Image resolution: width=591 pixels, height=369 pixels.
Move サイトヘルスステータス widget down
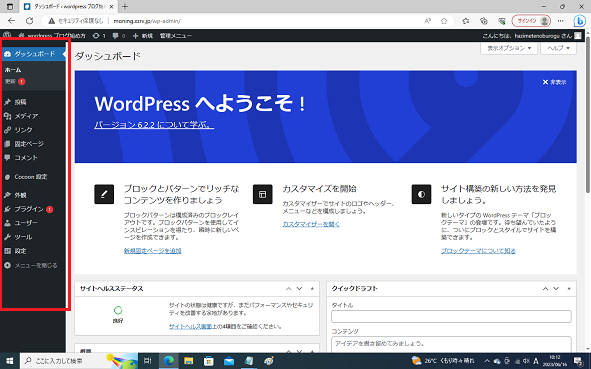tap(299, 289)
